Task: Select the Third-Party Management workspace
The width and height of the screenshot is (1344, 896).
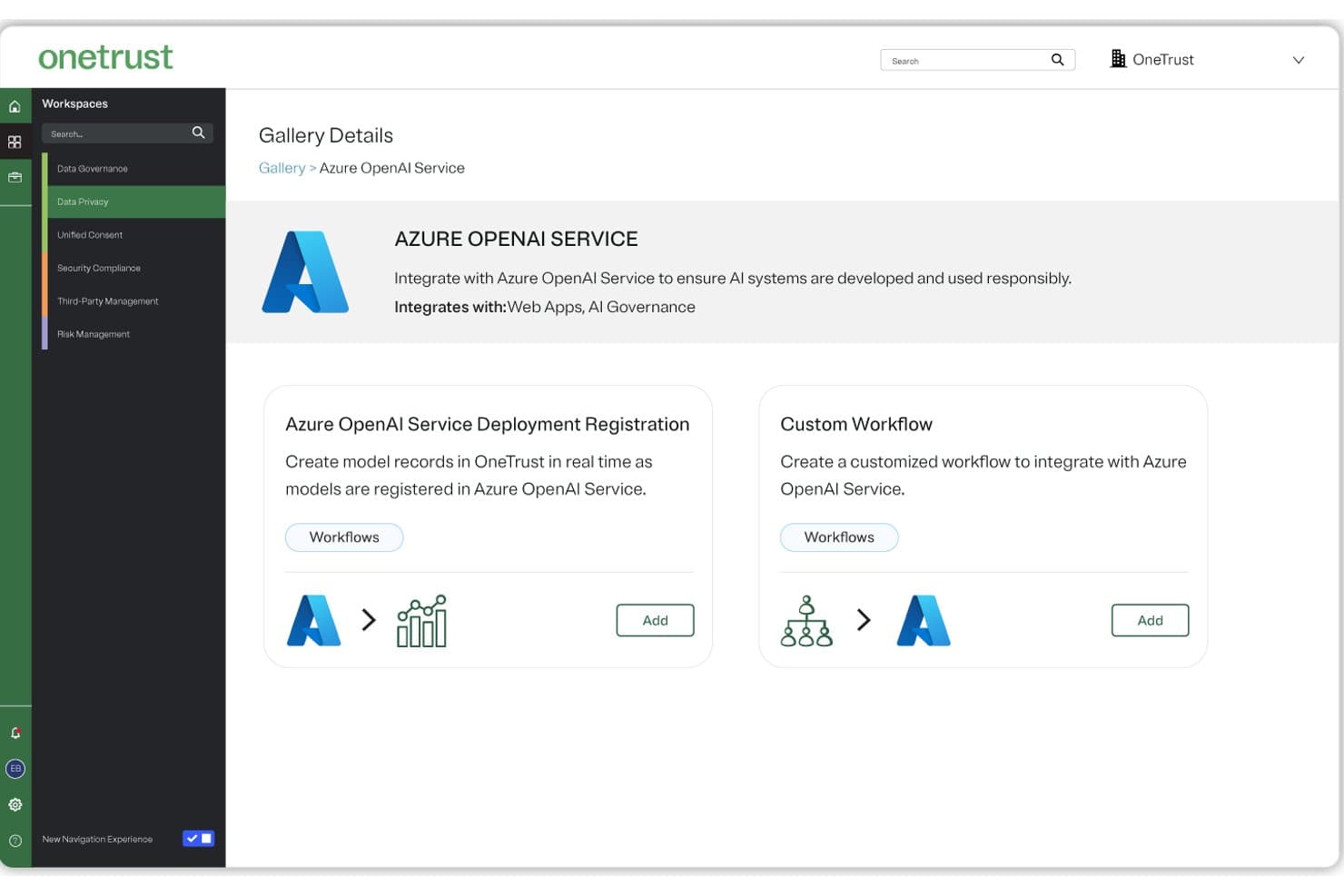Action: (134, 301)
